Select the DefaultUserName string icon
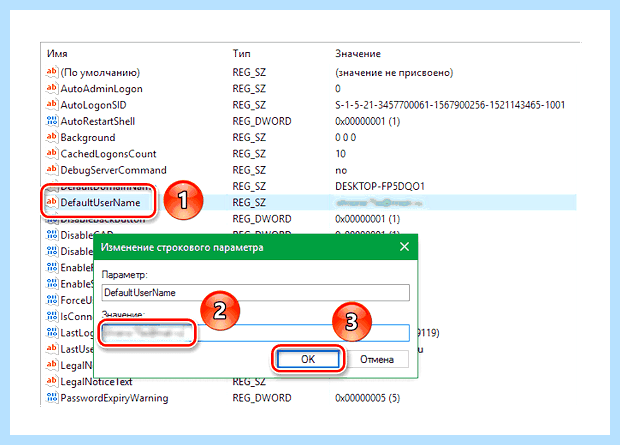The height and width of the screenshot is (445, 620). click(x=51, y=202)
